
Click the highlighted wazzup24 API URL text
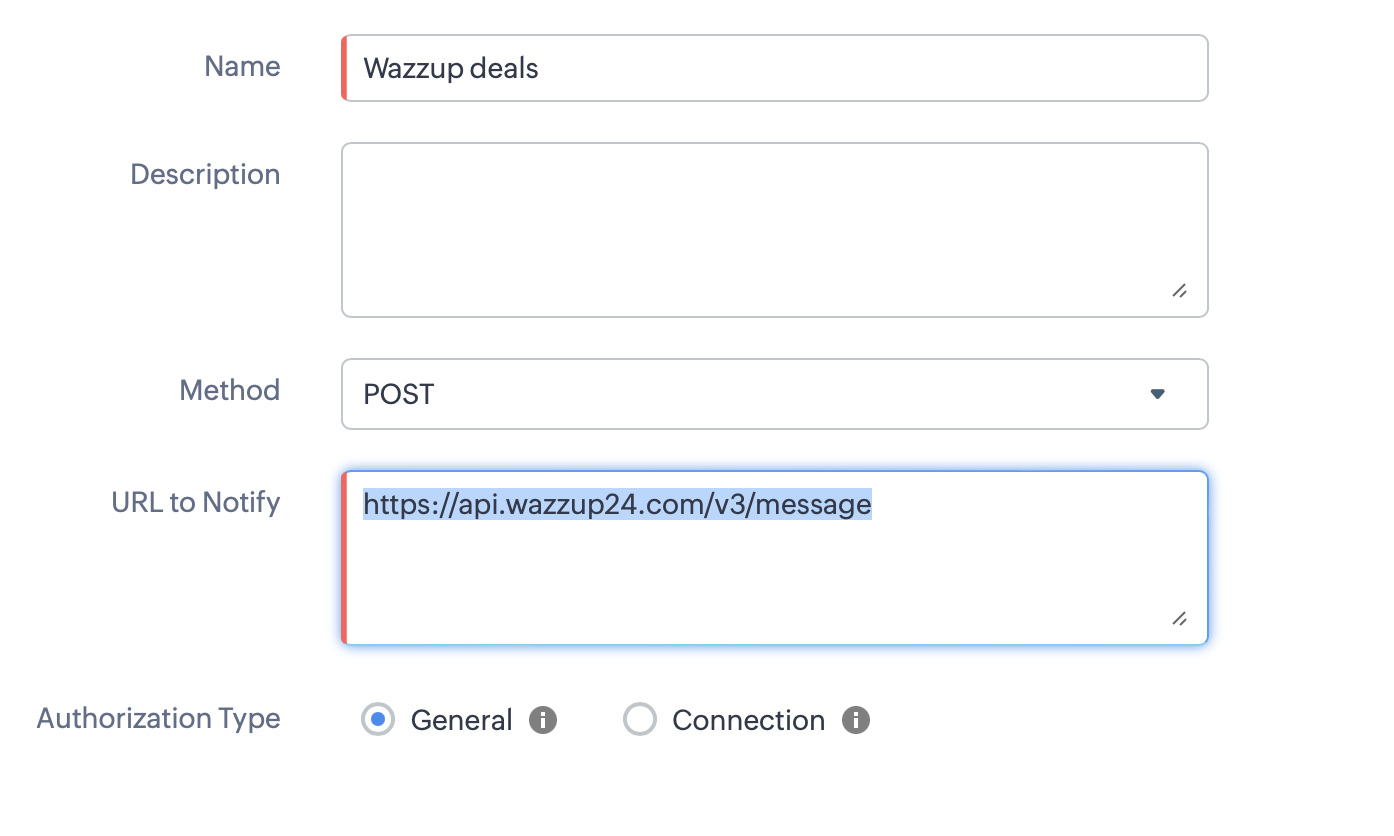pyautogui.click(x=617, y=504)
